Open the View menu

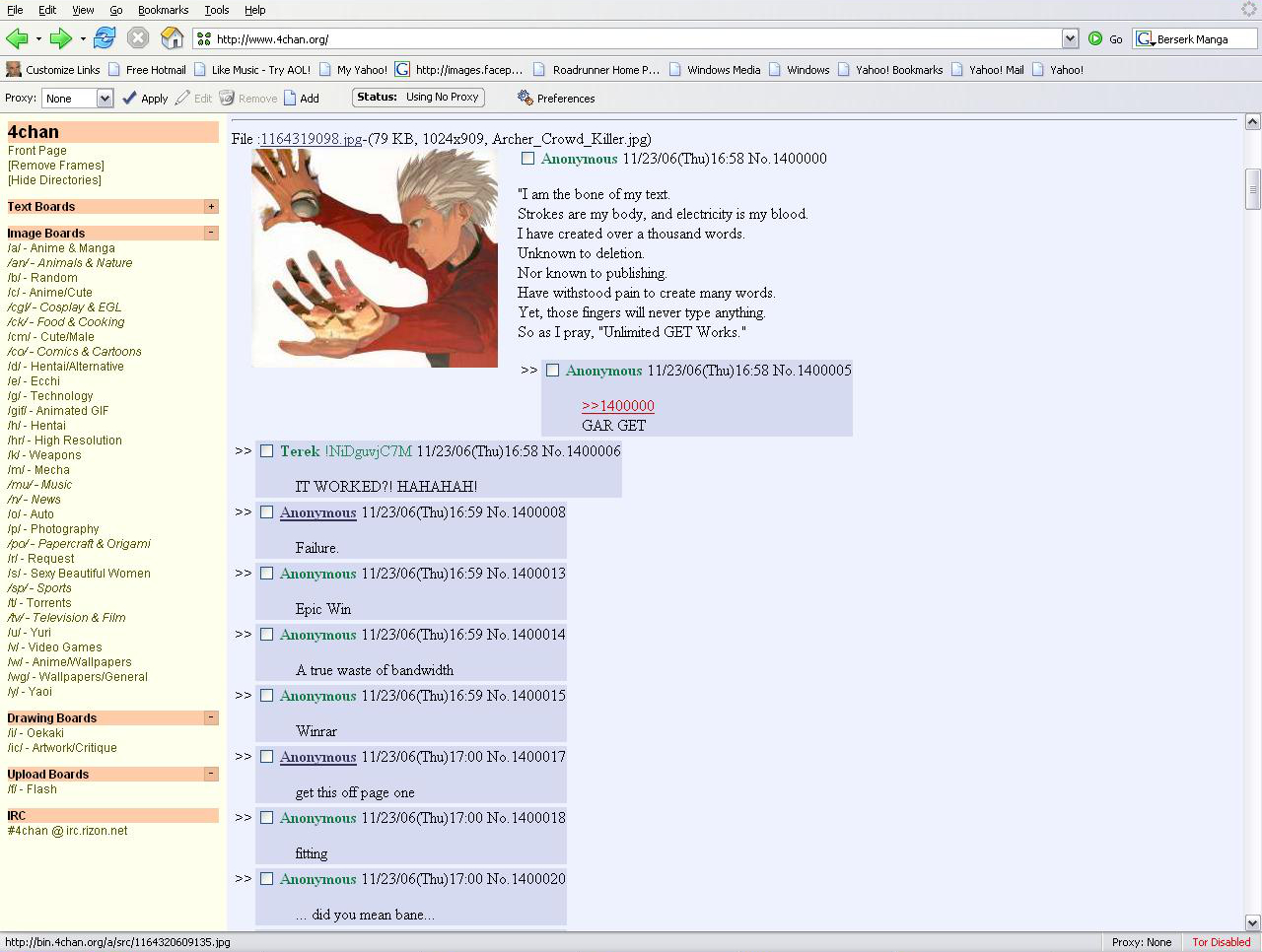[83, 10]
